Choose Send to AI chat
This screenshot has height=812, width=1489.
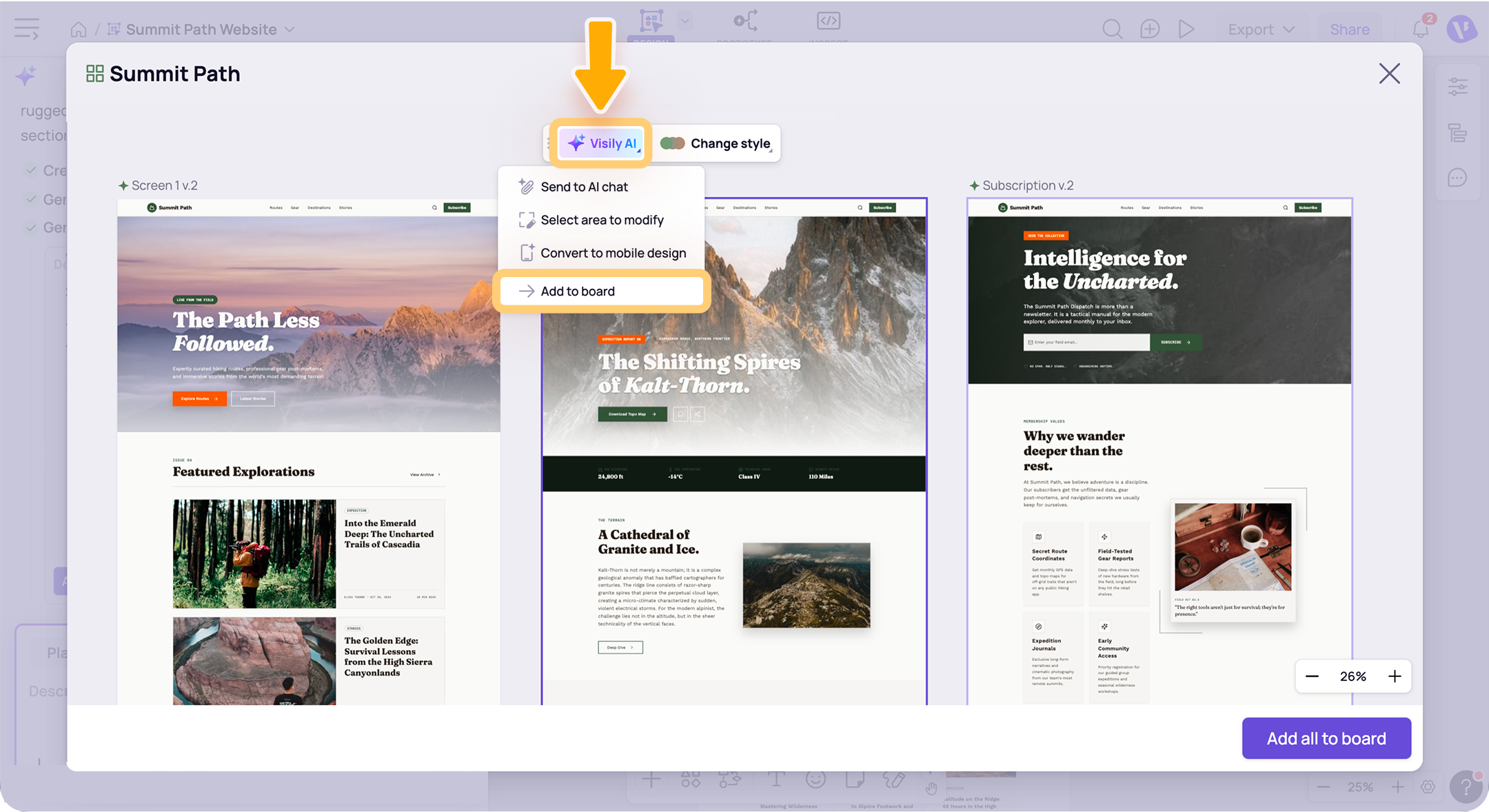pyautogui.click(x=601, y=187)
